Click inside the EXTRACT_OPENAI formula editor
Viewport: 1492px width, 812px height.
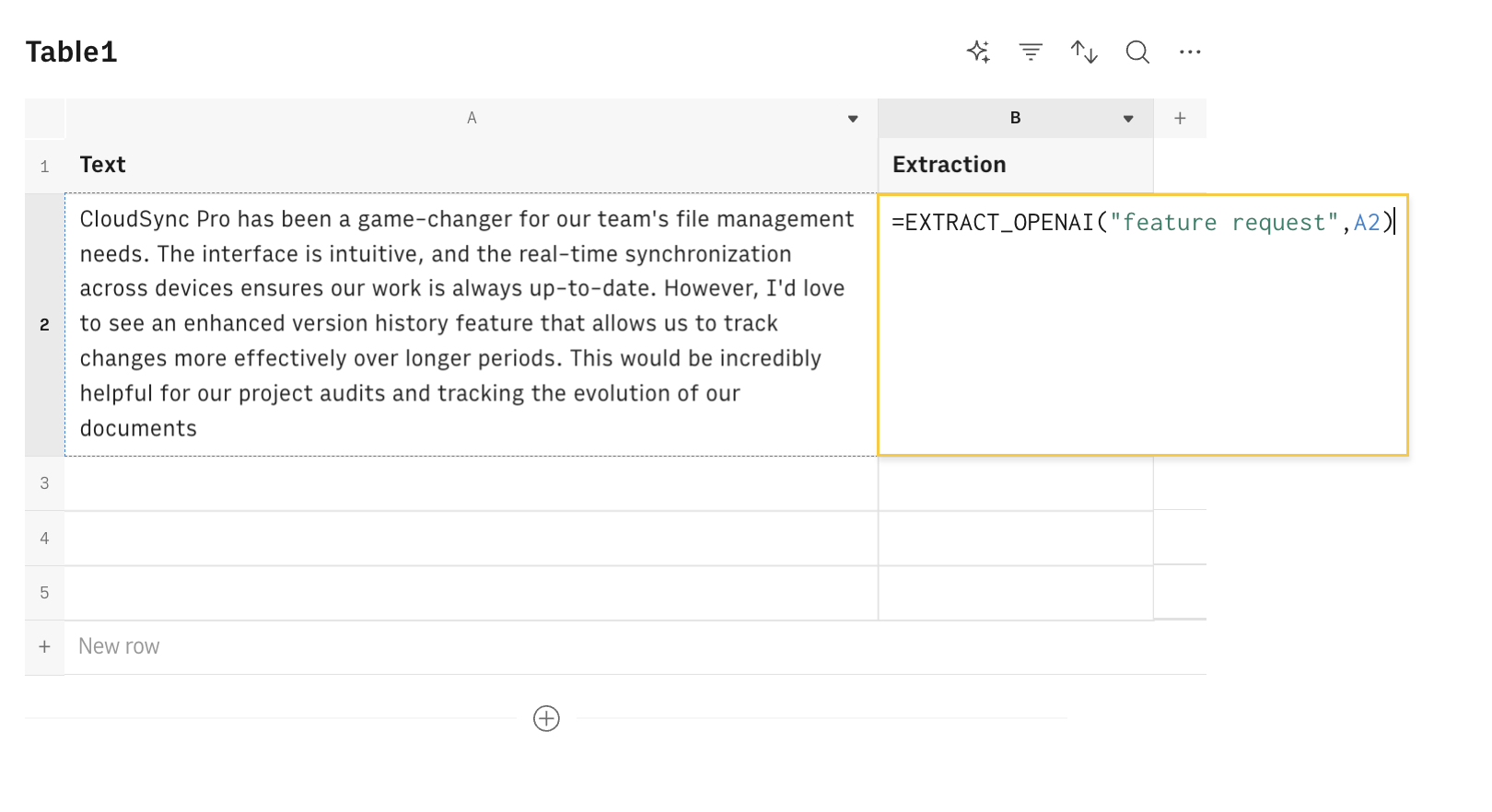point(1143,324)
